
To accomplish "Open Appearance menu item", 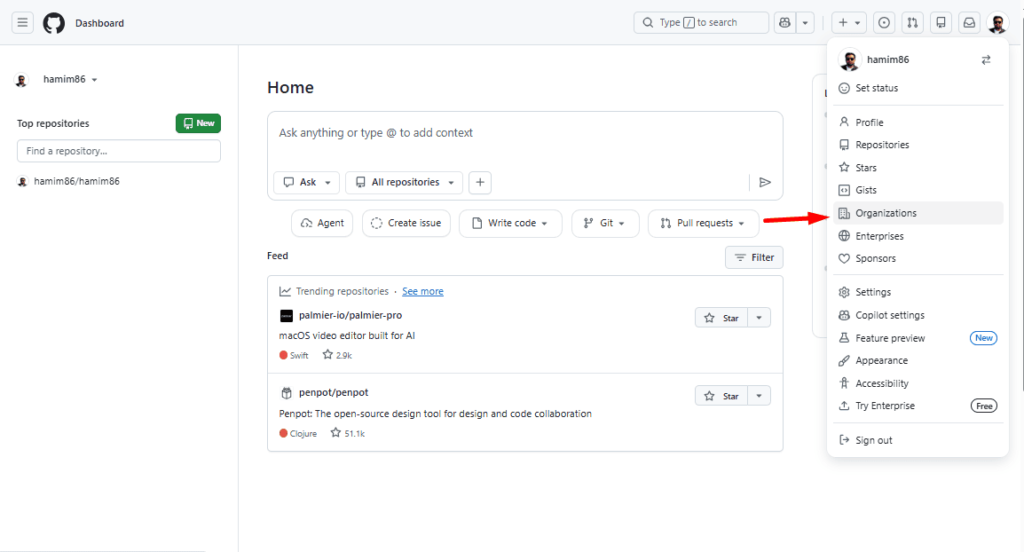I will tap(918, 361).
